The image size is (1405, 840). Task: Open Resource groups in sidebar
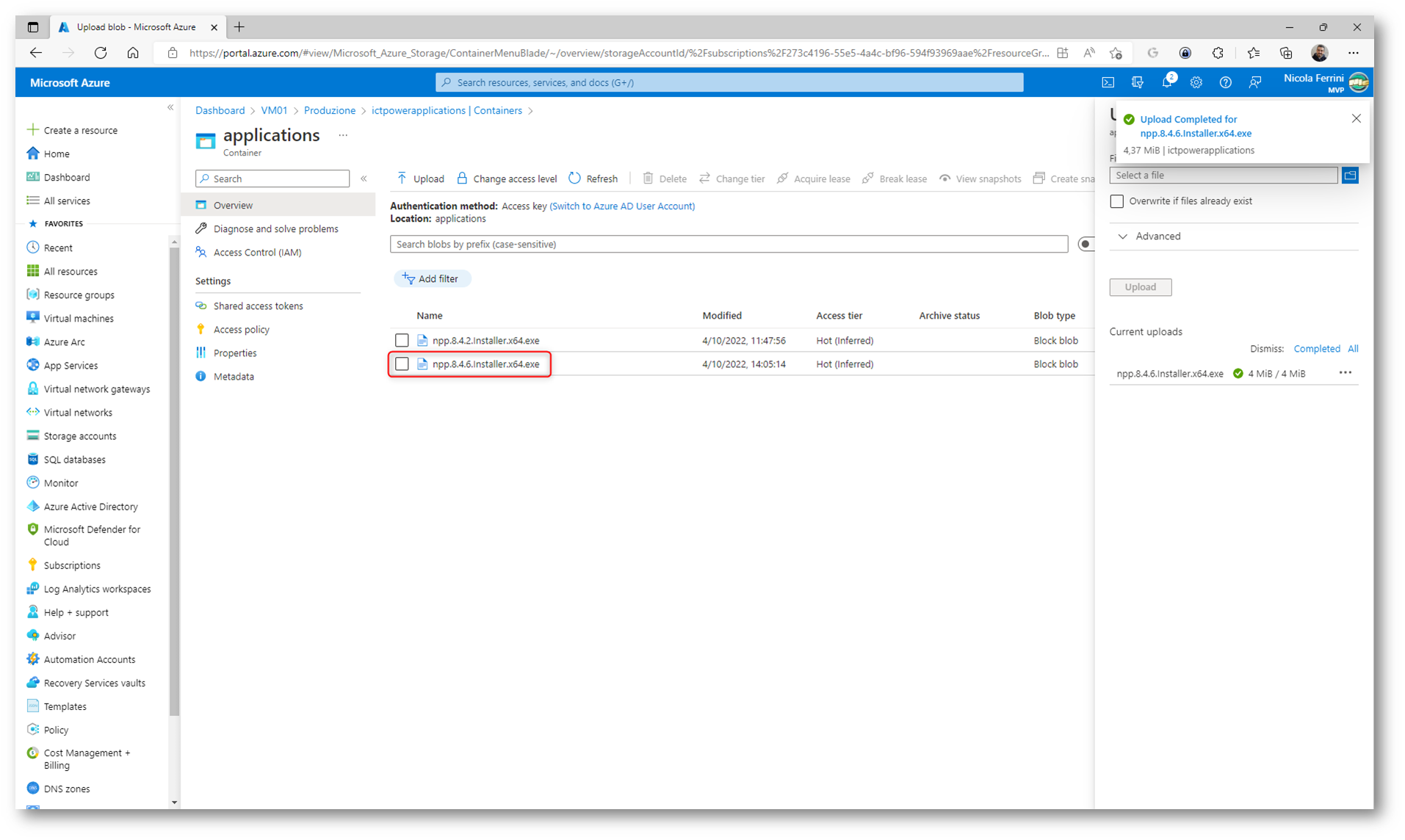click(71, 294)
